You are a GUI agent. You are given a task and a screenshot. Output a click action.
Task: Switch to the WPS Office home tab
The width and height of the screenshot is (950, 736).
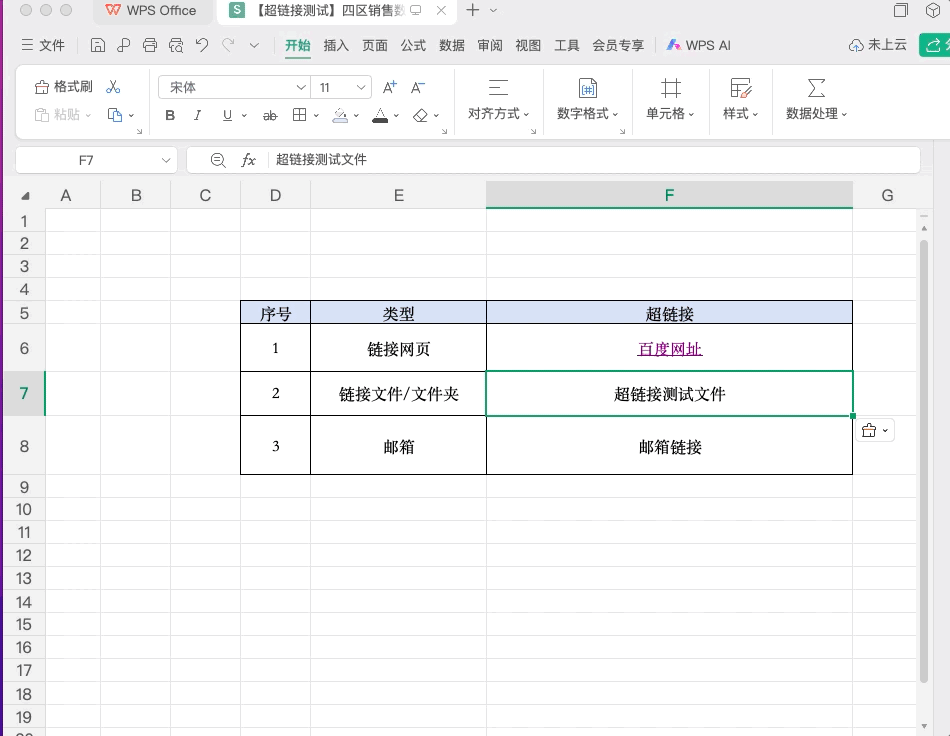(x=151, y=10)
